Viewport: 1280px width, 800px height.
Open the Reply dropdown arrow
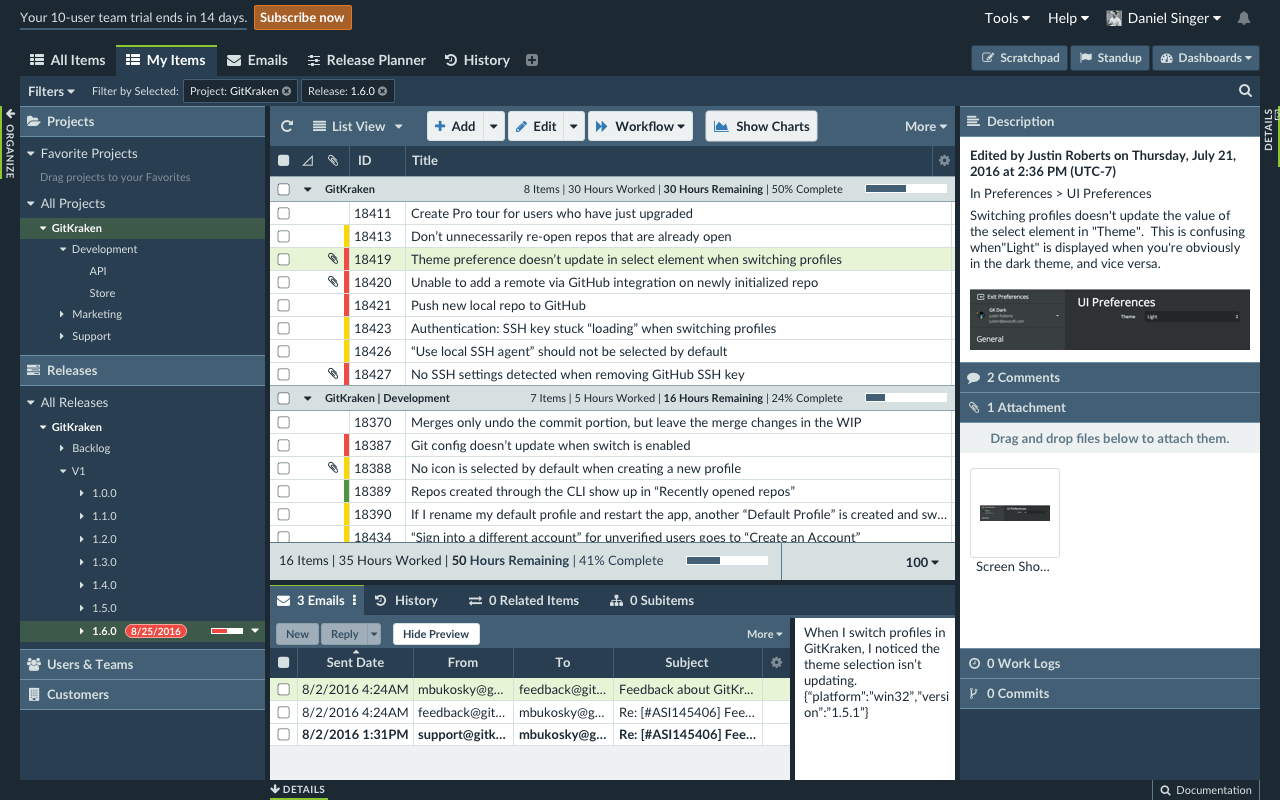click(374, 634)
